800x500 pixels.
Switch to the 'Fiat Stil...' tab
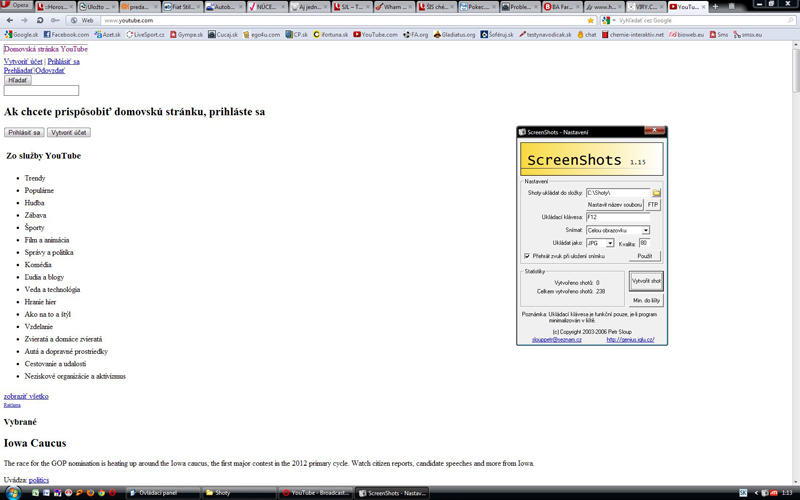pos(183,7)
